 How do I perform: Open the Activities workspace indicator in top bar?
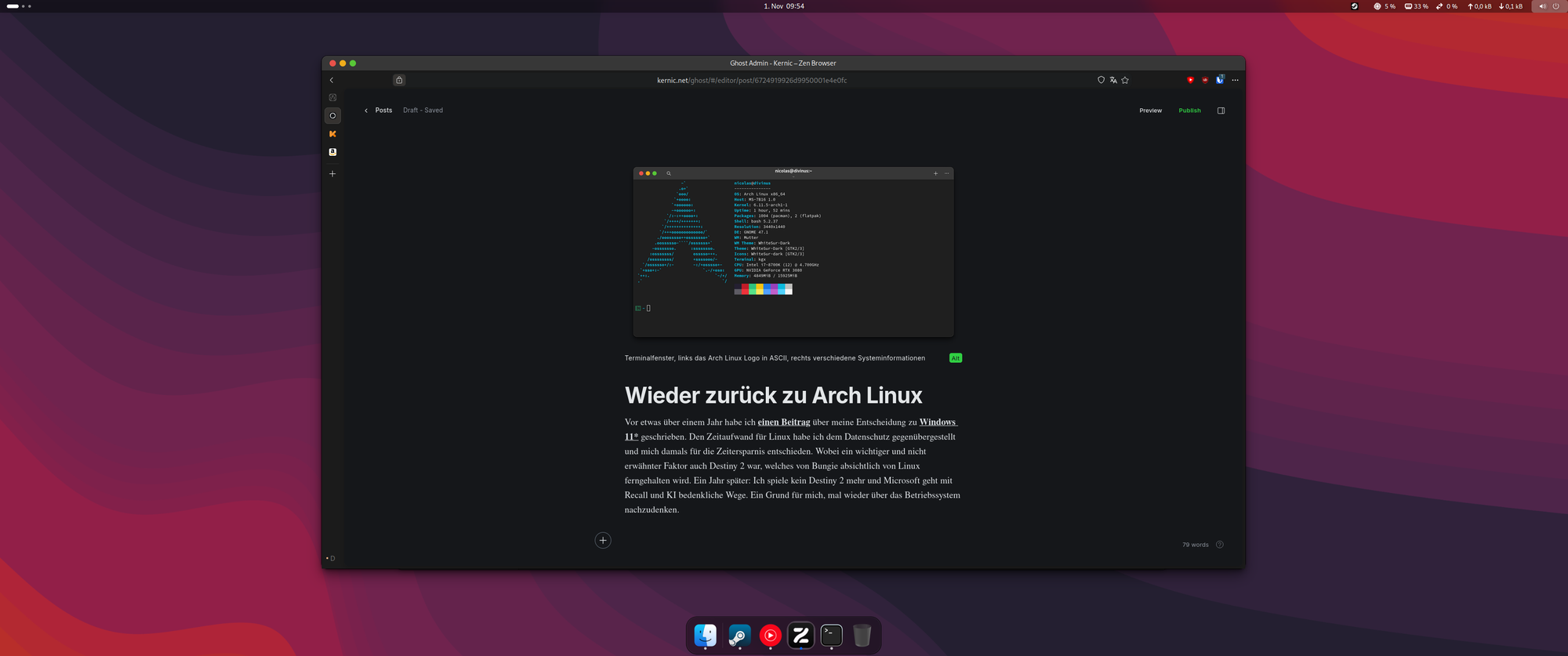(x=19, y=6)
